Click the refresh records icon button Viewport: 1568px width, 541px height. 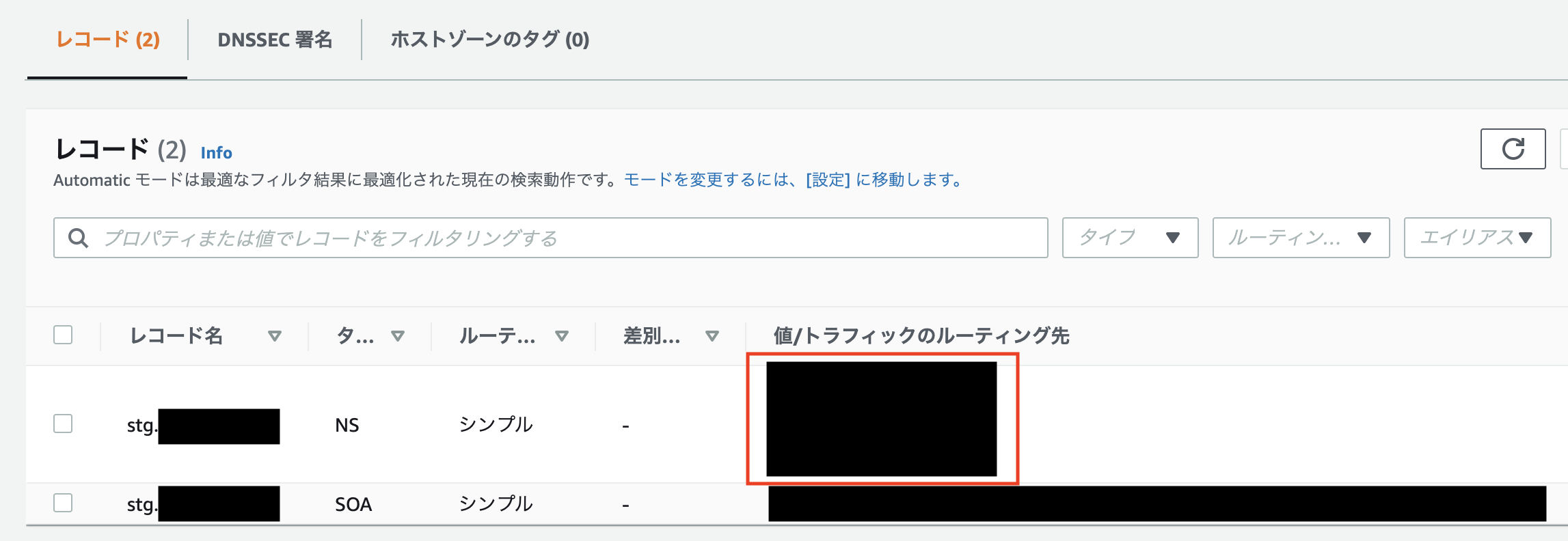coord(1513,149)
